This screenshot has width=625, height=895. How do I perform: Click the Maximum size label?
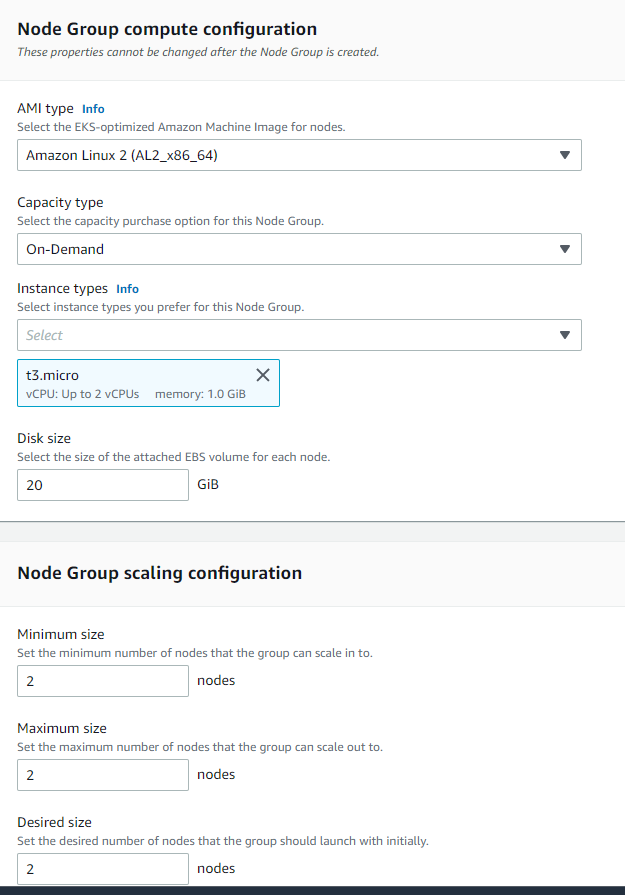click(62, 728)
